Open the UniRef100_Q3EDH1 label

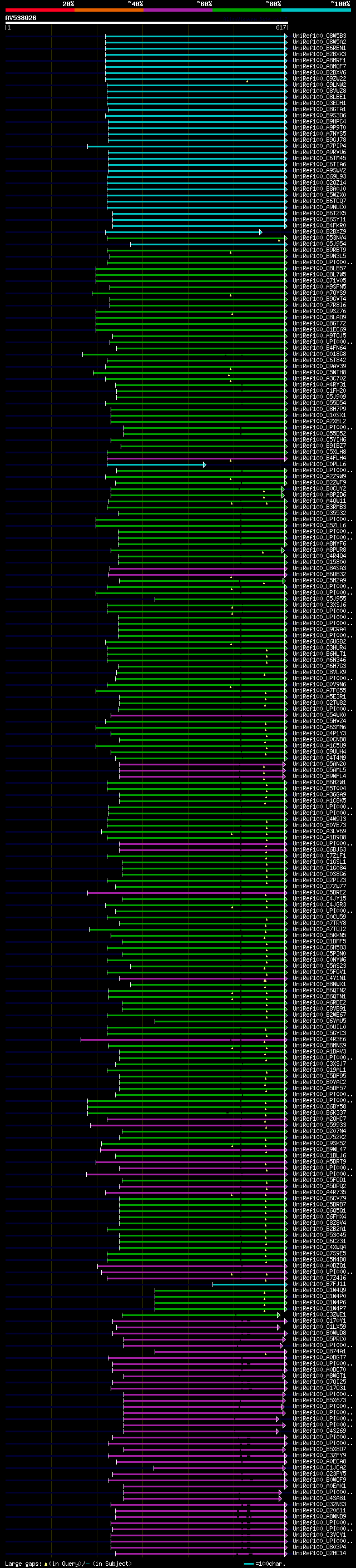[x=319, y=103]
